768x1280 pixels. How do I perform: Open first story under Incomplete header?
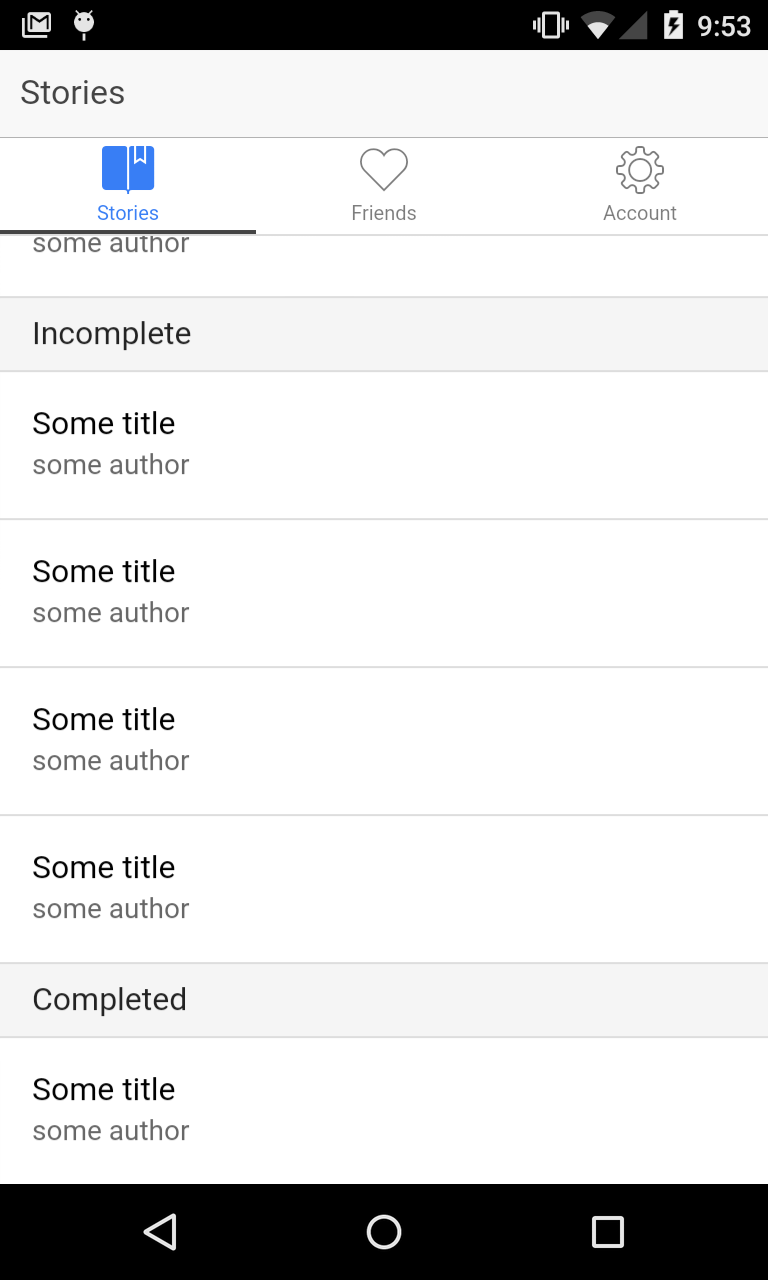pos(384,444)
